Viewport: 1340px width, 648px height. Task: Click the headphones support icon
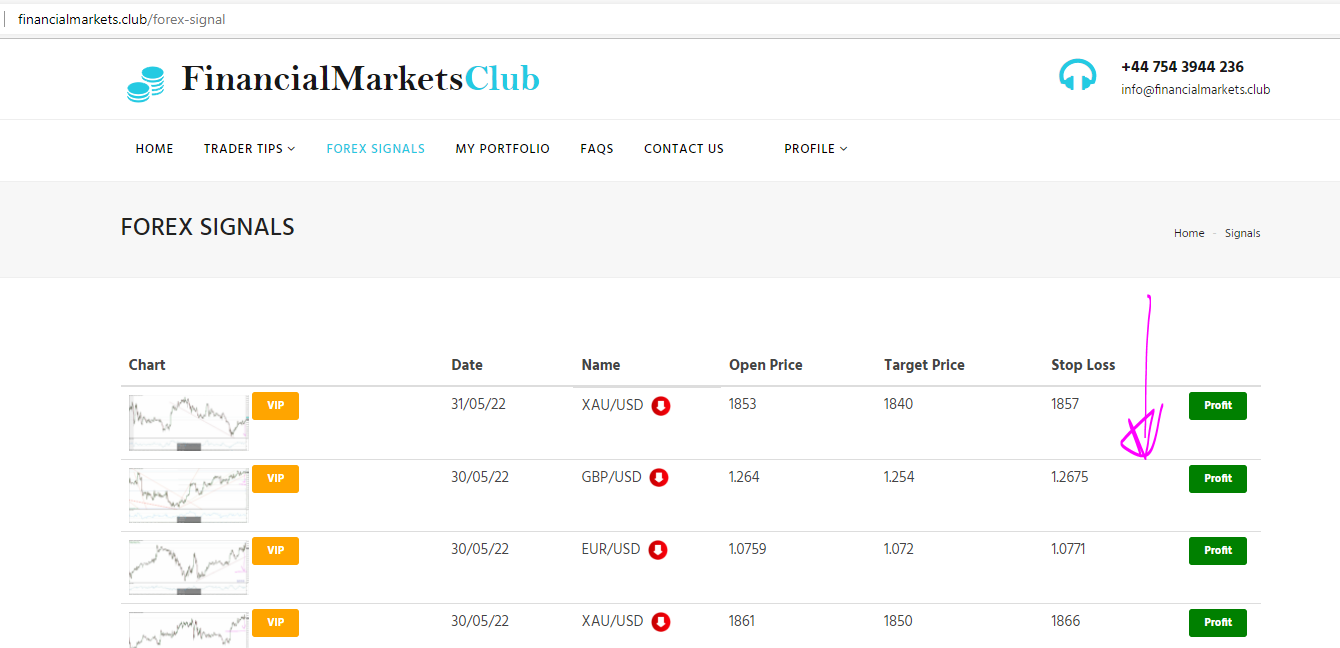tap(1077, 75)
